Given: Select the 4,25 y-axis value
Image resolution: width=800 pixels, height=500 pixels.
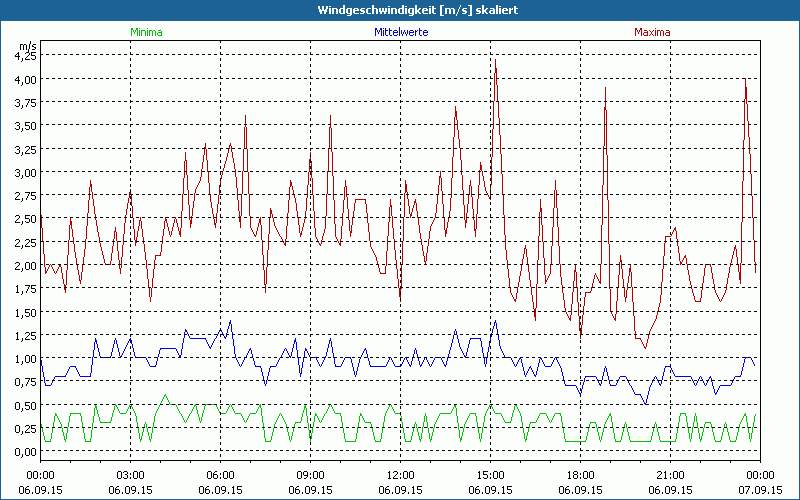Looking at the screenshot, I should click(24, 56).
